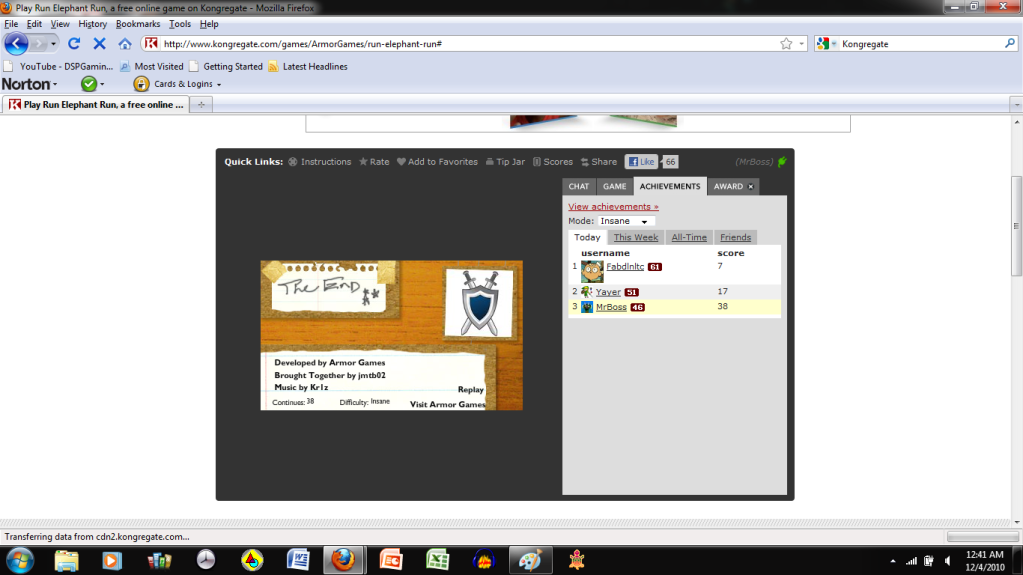Open the Bookmarks menu
This screenshot has width=1023, height=575.
pos(138,24)
